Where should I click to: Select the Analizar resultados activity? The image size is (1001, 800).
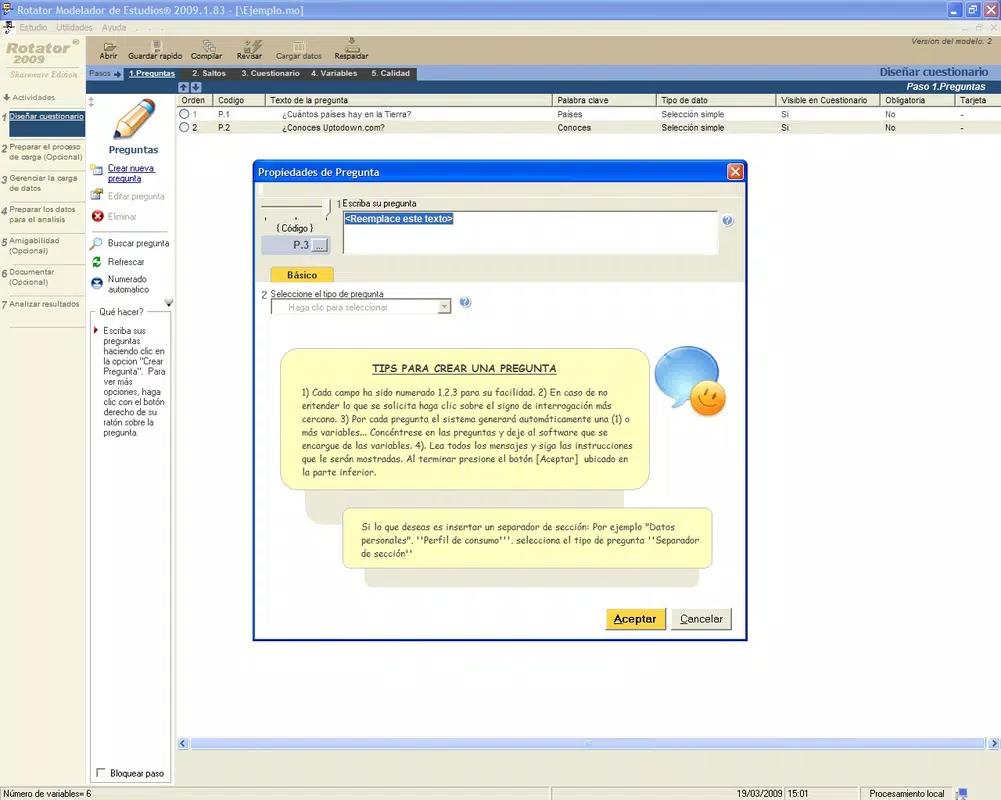coord(44,305)
